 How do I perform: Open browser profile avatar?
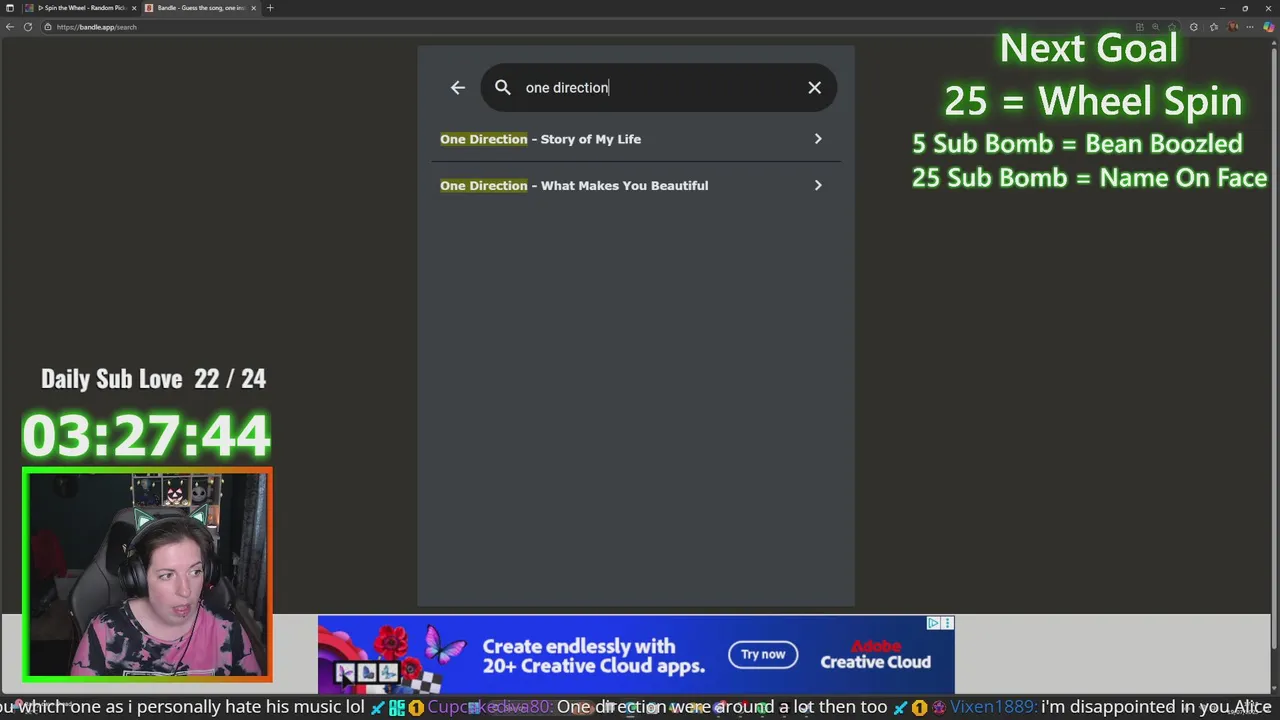(x=1233, y=27)
